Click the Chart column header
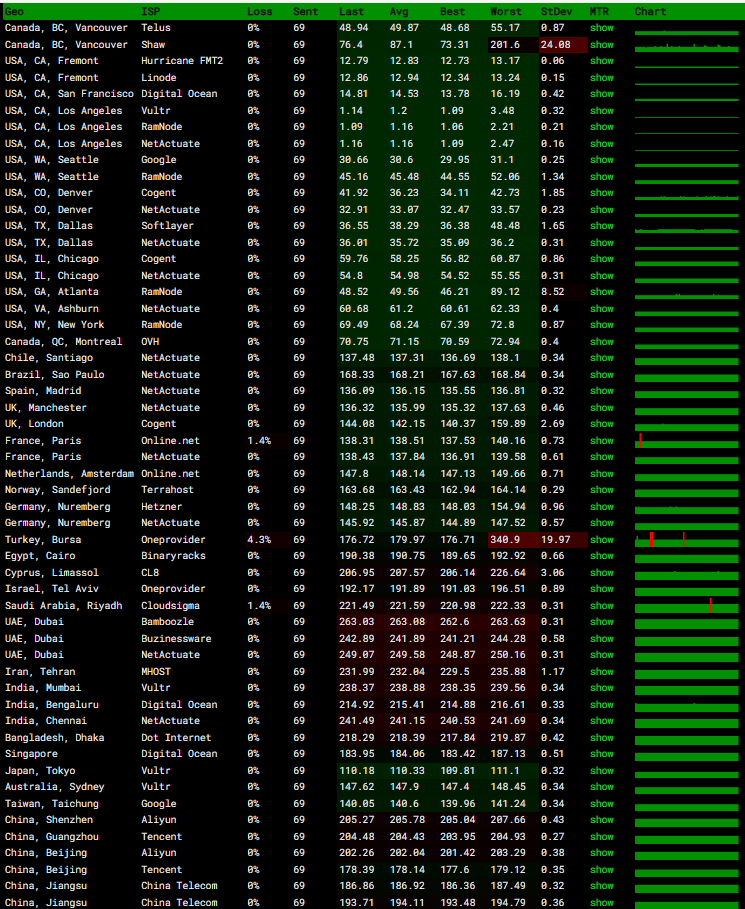The width and height of the screenshot is (745, 909). (650, 12)
